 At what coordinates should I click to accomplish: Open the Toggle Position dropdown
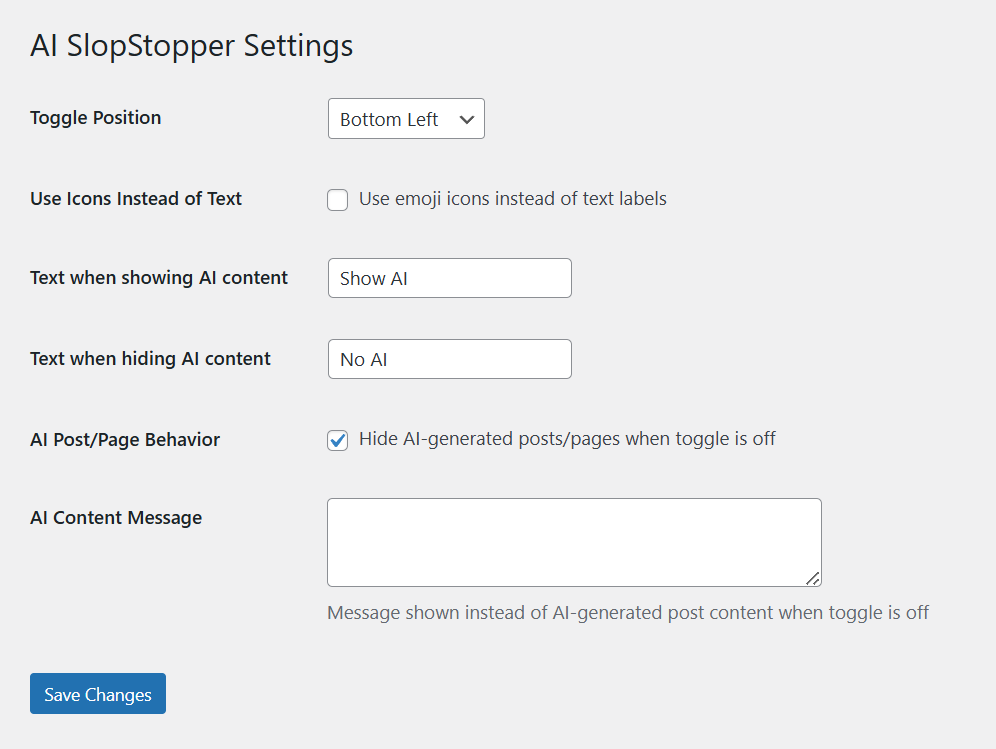tap(405, 119)
